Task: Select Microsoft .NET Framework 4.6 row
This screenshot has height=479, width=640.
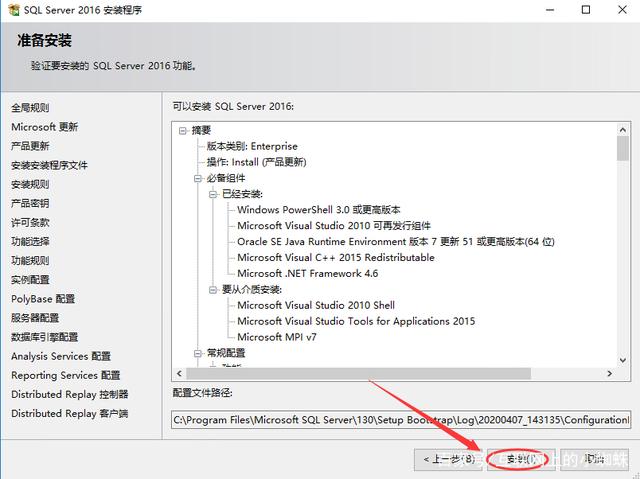Action: tap(307, 274)
